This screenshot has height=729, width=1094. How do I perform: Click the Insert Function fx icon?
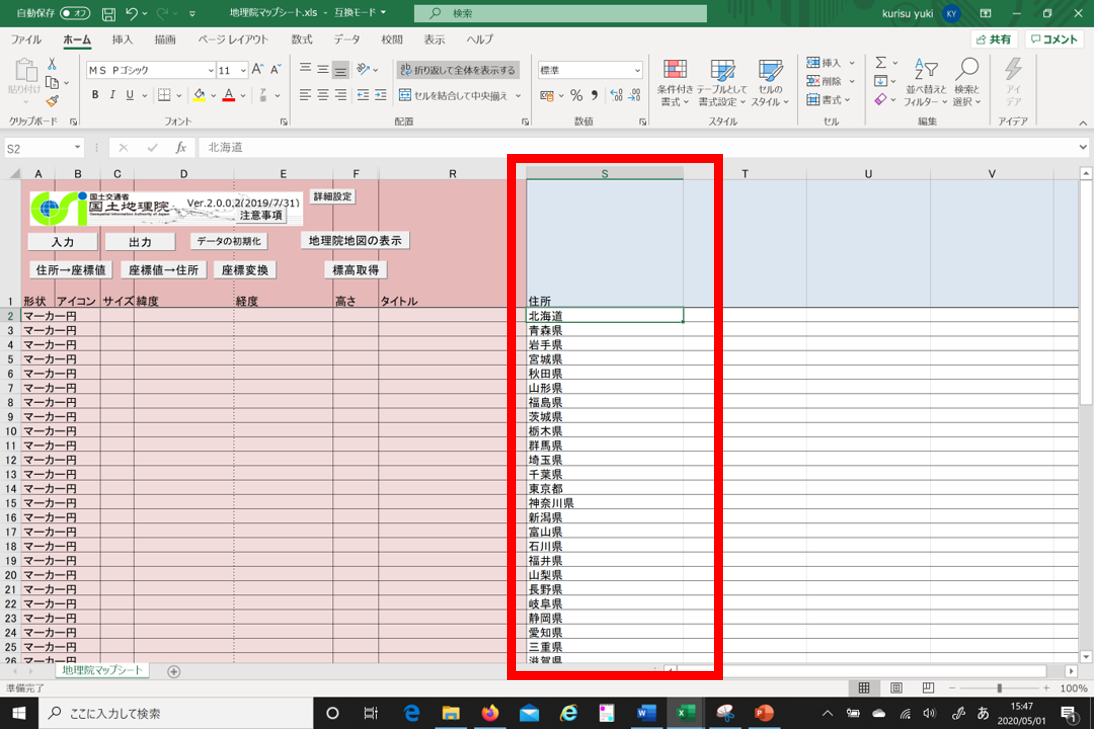point(181,148)
